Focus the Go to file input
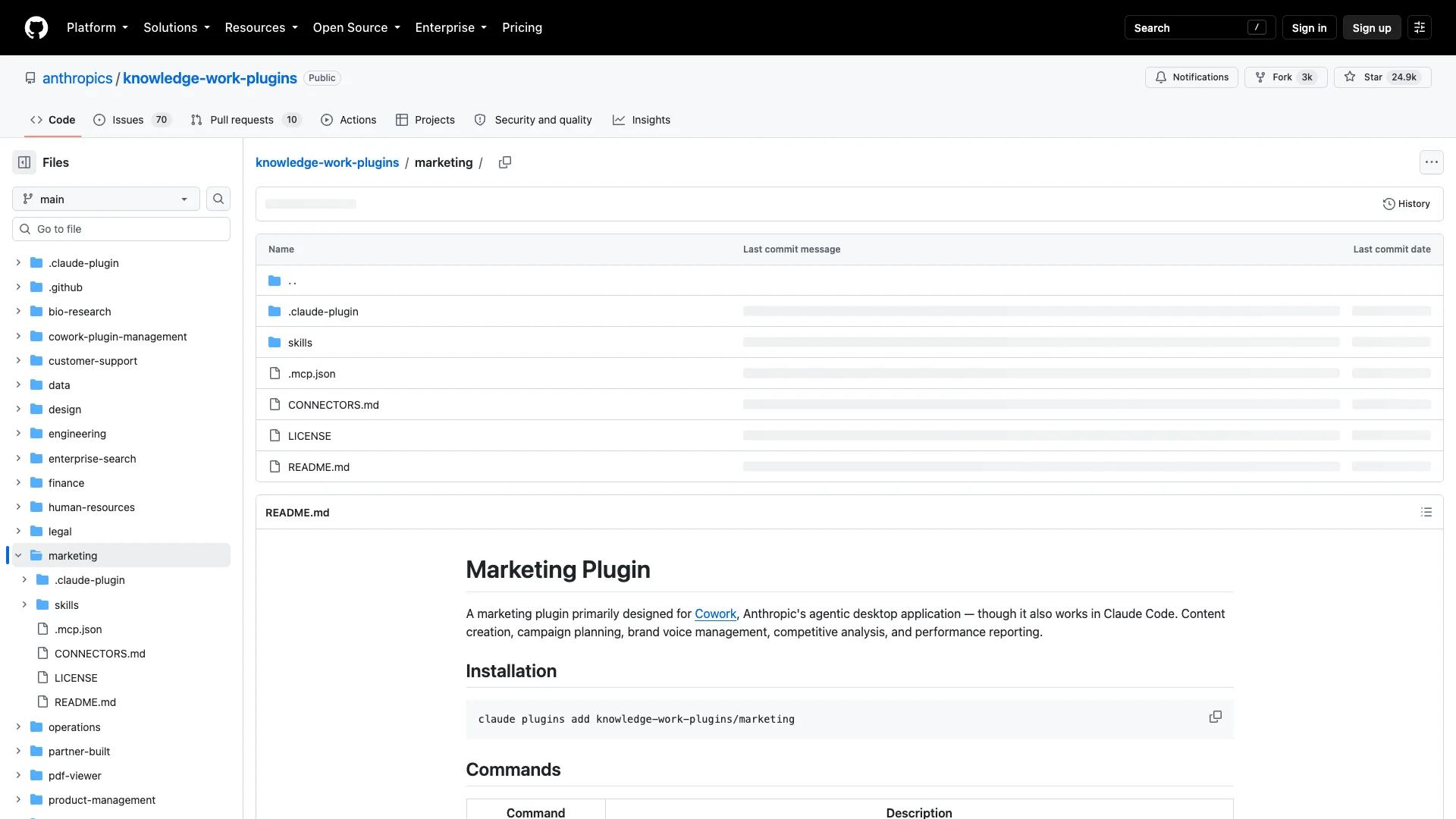This screenshot has height=819, width=1456. (121, 229)
